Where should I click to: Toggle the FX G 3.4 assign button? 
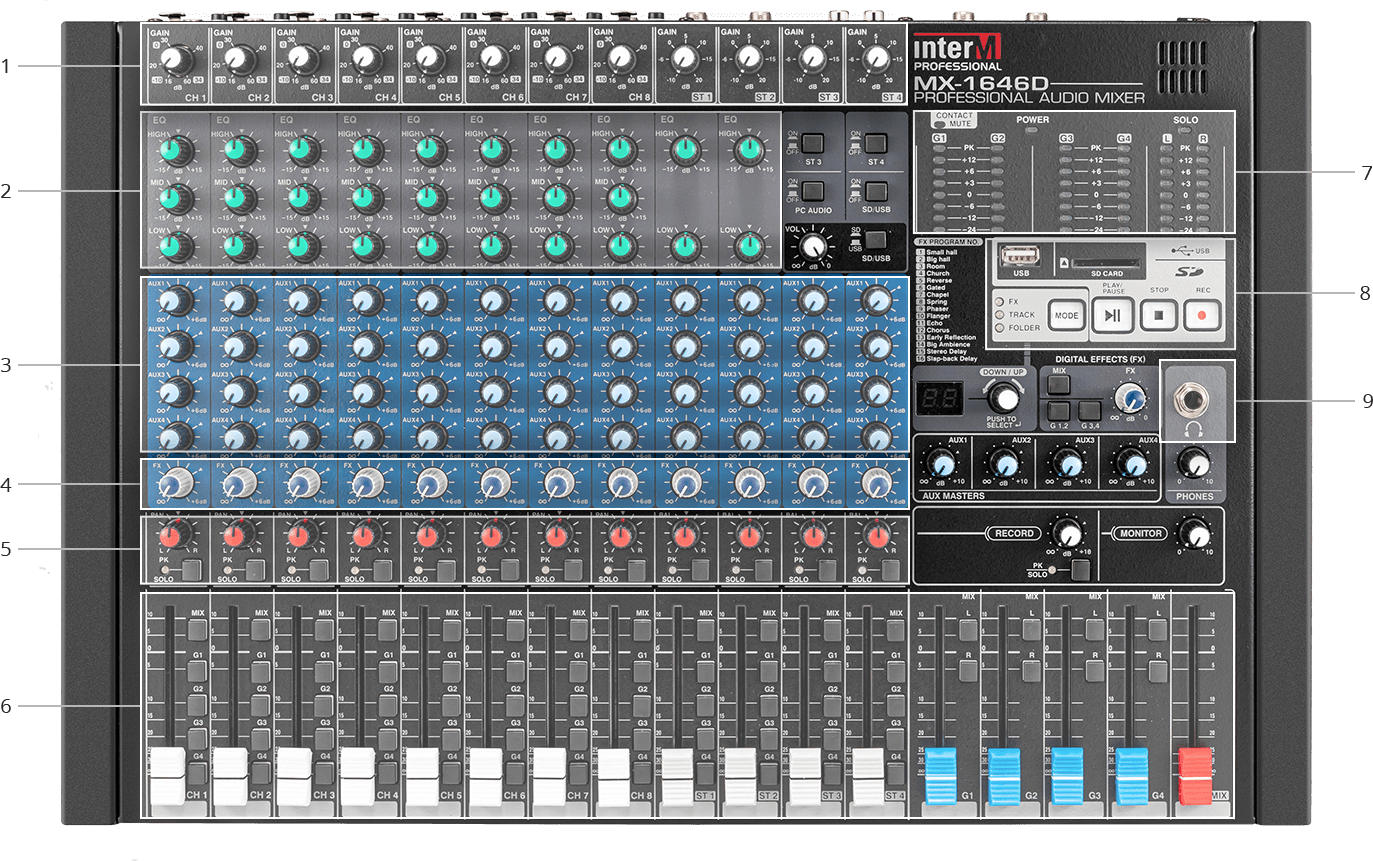(1091, 410)
